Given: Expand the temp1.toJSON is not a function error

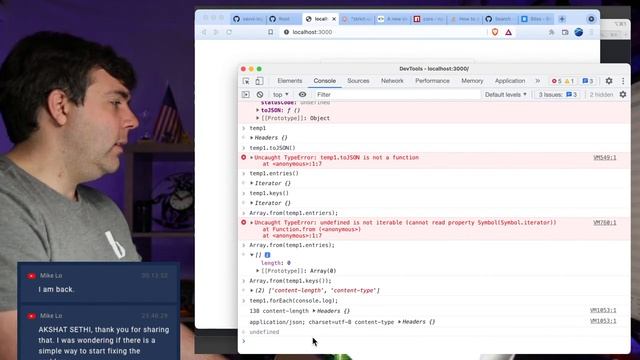Looking at the screenshot, I should (x=251, y=157).
